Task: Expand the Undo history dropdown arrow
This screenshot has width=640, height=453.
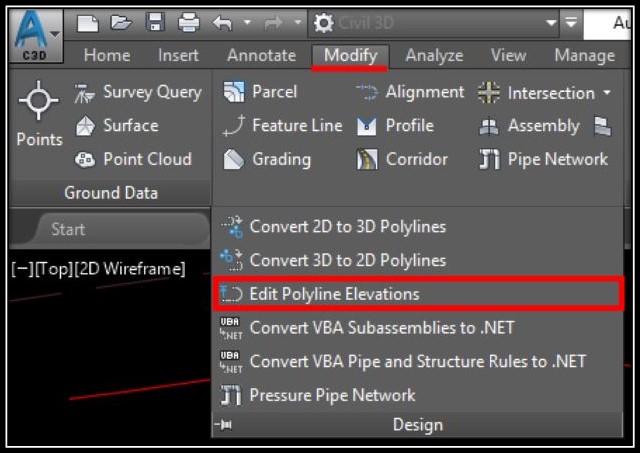Action: click(x=247, y=22)
